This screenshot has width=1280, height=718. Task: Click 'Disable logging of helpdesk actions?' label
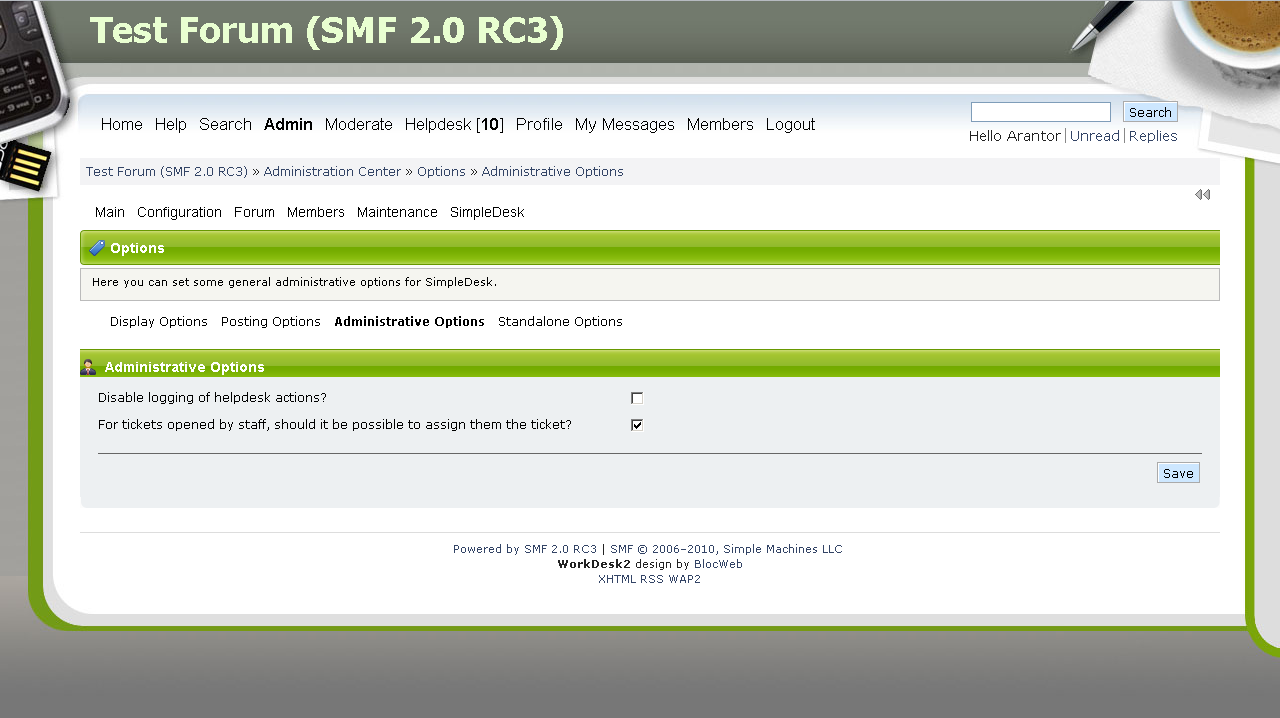point(212,398)
